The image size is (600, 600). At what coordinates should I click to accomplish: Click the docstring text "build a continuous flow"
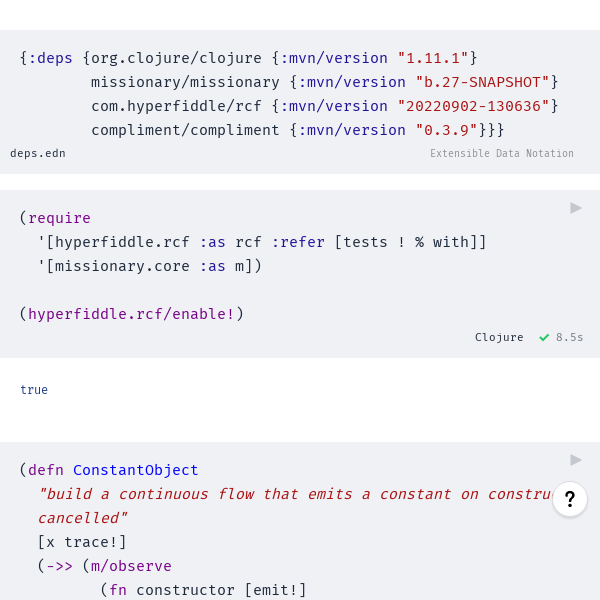(146, 494)
